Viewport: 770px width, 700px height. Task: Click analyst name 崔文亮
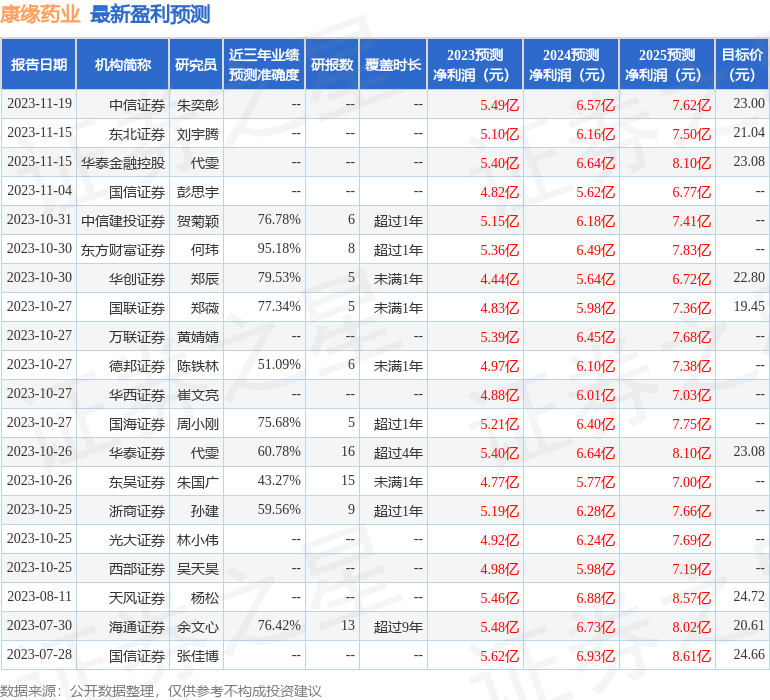(197, 395)
